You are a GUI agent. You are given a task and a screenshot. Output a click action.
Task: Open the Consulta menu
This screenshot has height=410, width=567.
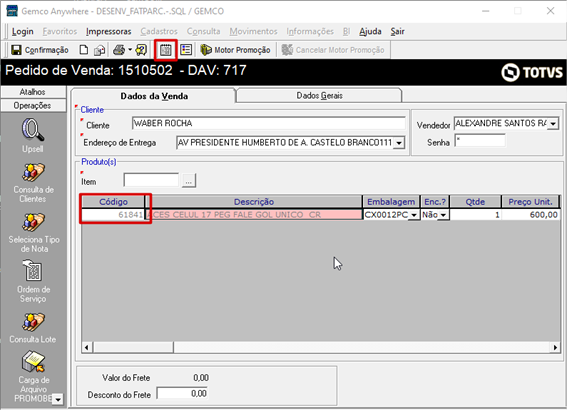coord(204,31)
